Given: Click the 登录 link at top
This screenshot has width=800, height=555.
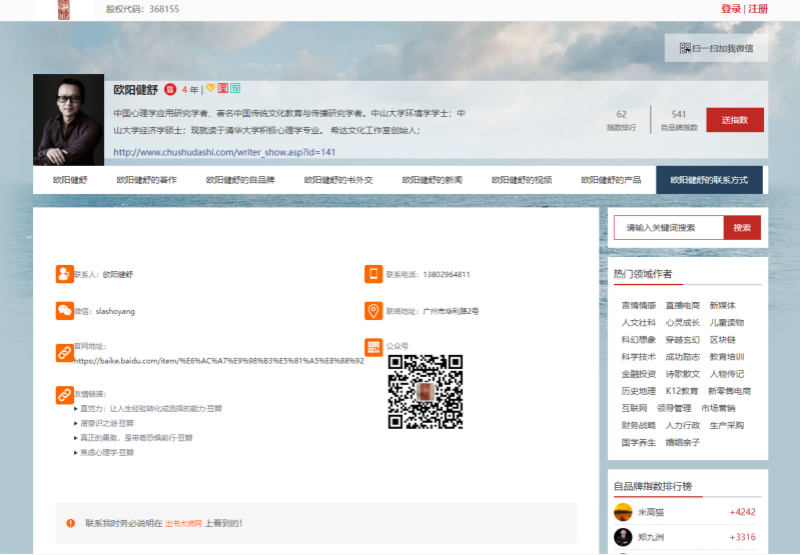Looking at the screenshot, I should tap(730, 9).
